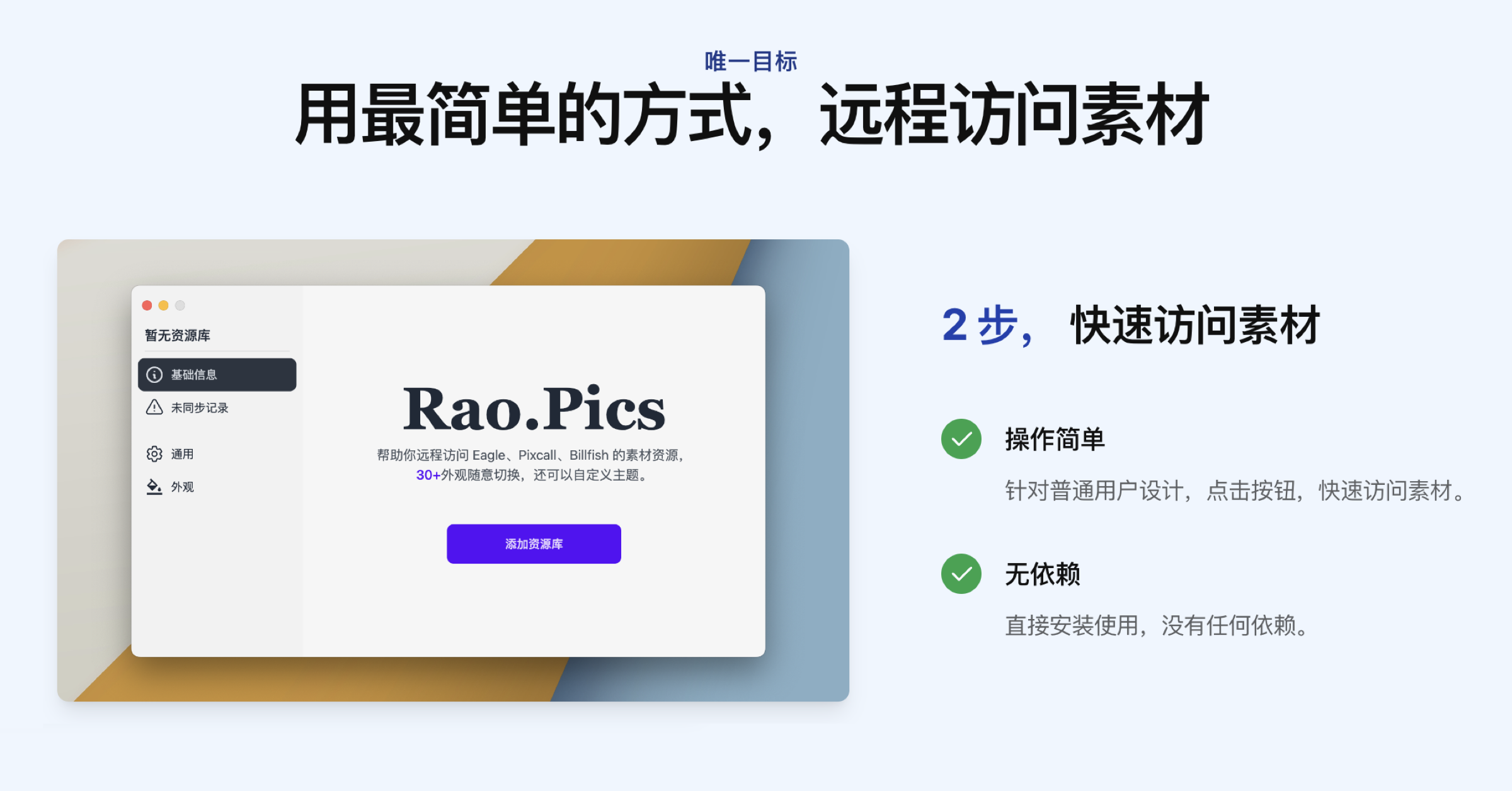Click the red close window dot
Screen dimensions: 1512x791
click(x=147, y=305)
